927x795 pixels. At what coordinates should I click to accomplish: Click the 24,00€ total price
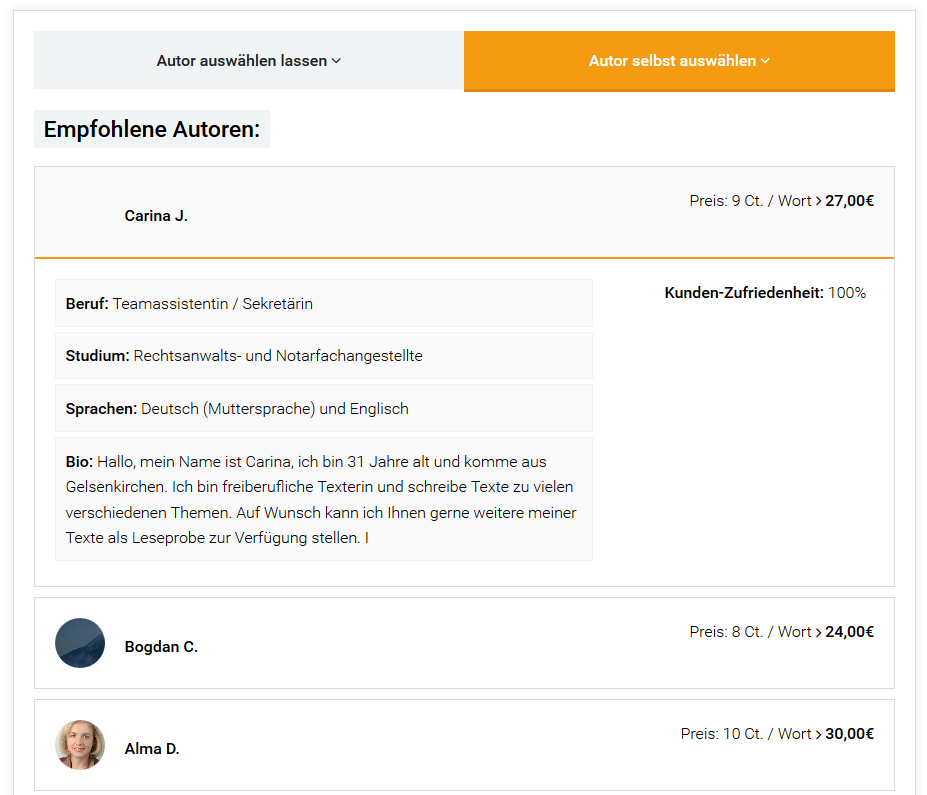click(849, 632)
